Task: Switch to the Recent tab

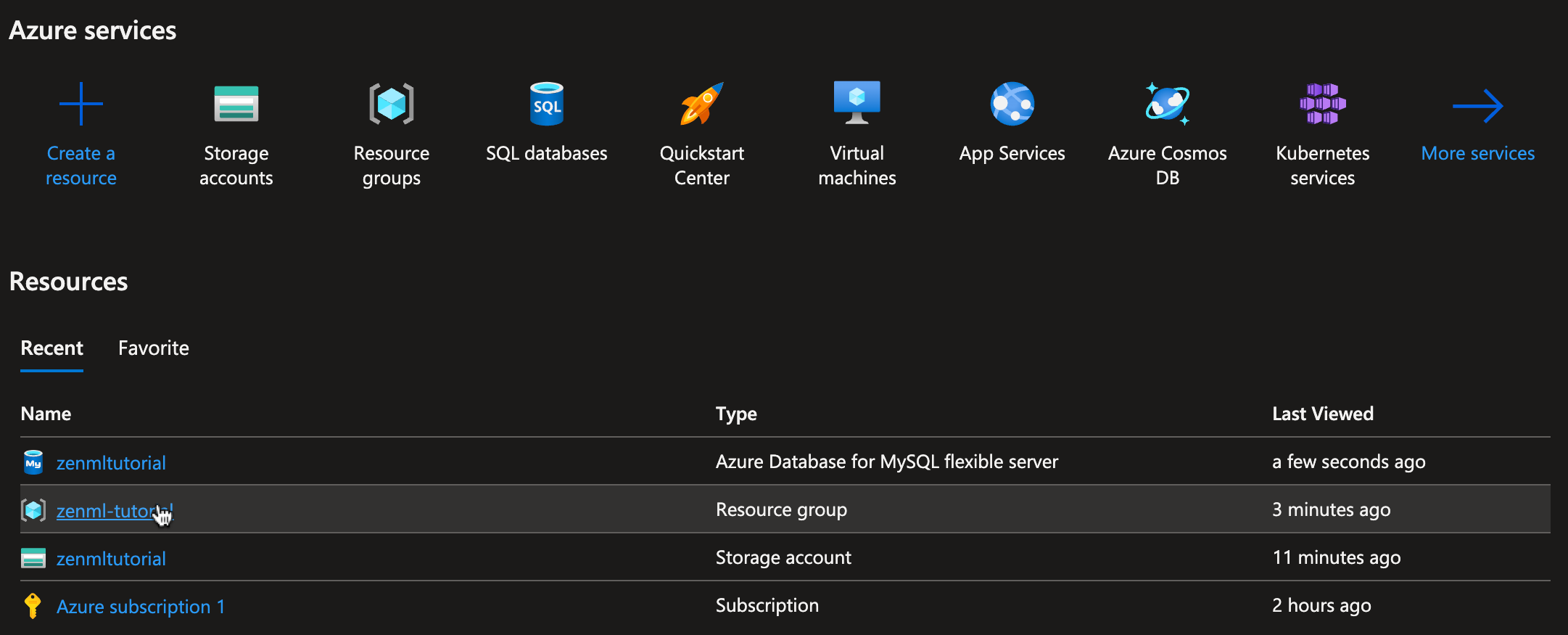Action: [52, 348]
